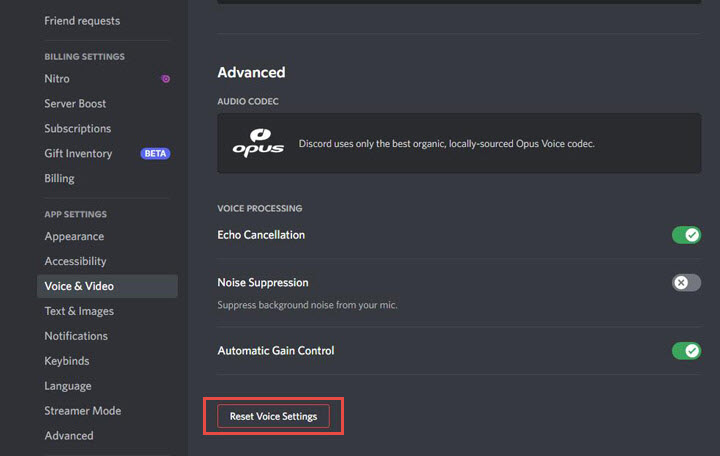
Task: Click the Opus codec logo
Action: (x=258, y=143)
